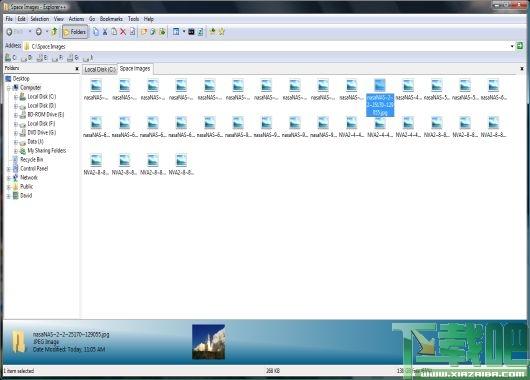This screenshot has height=380, width=530.
Task: Collapse the Computer tree node
Action: click(x=8, y=88)
